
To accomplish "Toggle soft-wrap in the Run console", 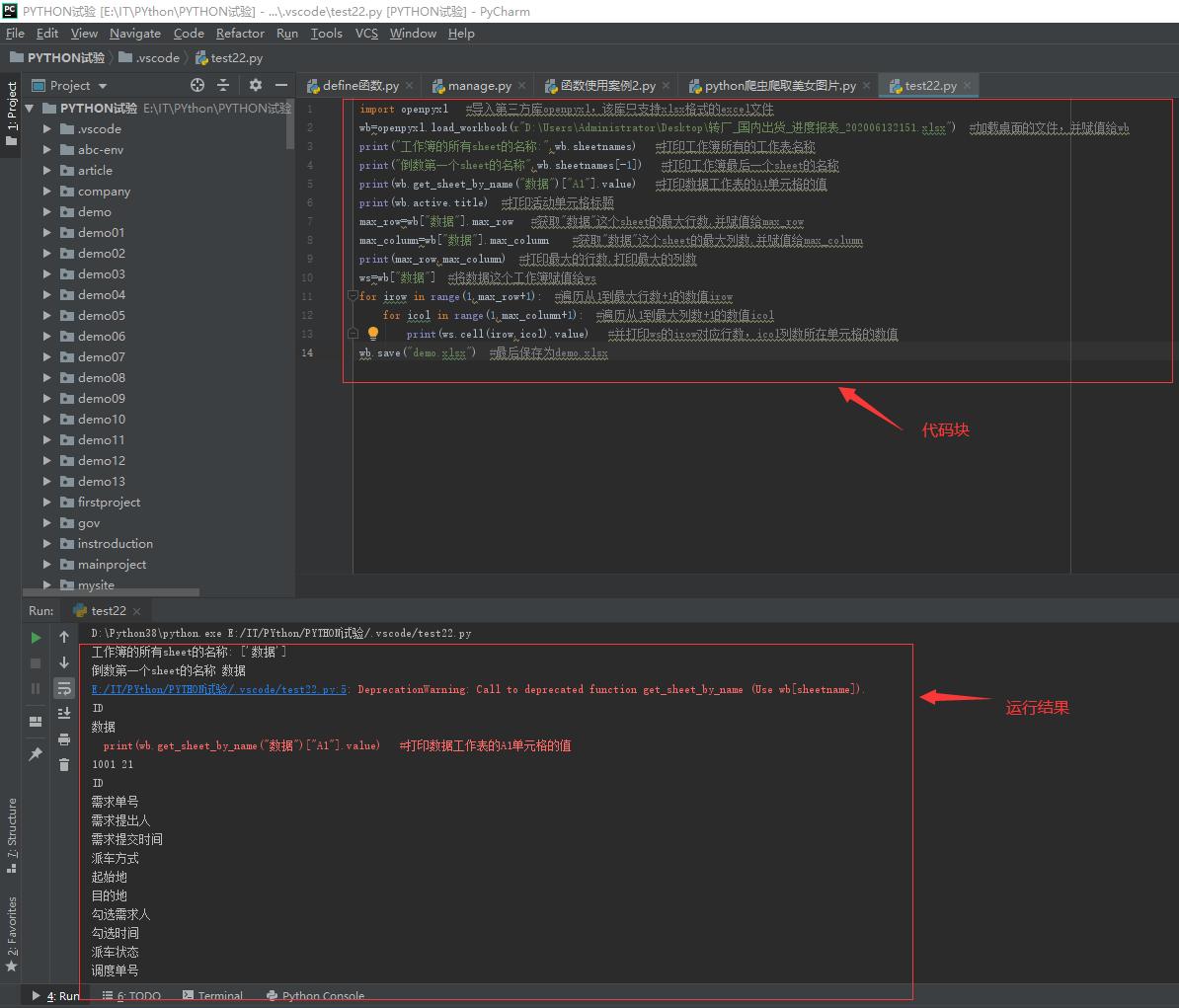I will pyautogui.click(x=64, y=688).
